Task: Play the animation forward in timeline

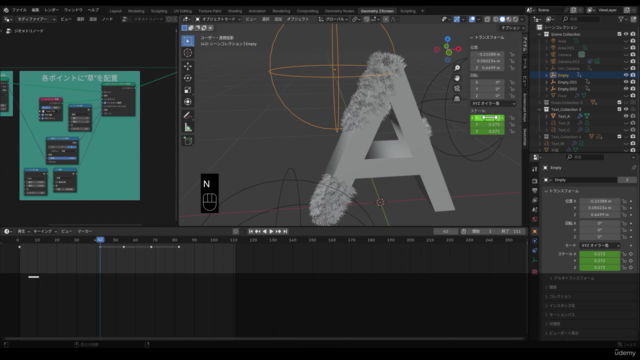Action: coord(271,231)
